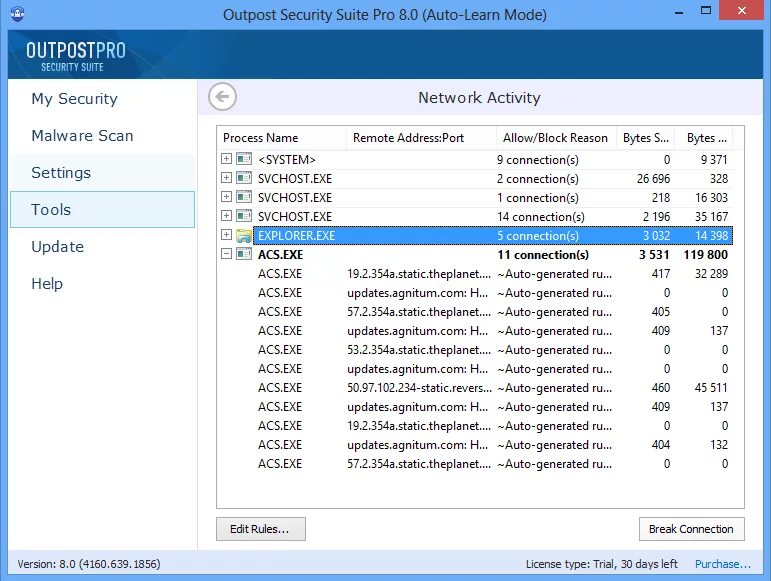Go to the Settings section
The image size is (771, 581).
click(102, 173)
